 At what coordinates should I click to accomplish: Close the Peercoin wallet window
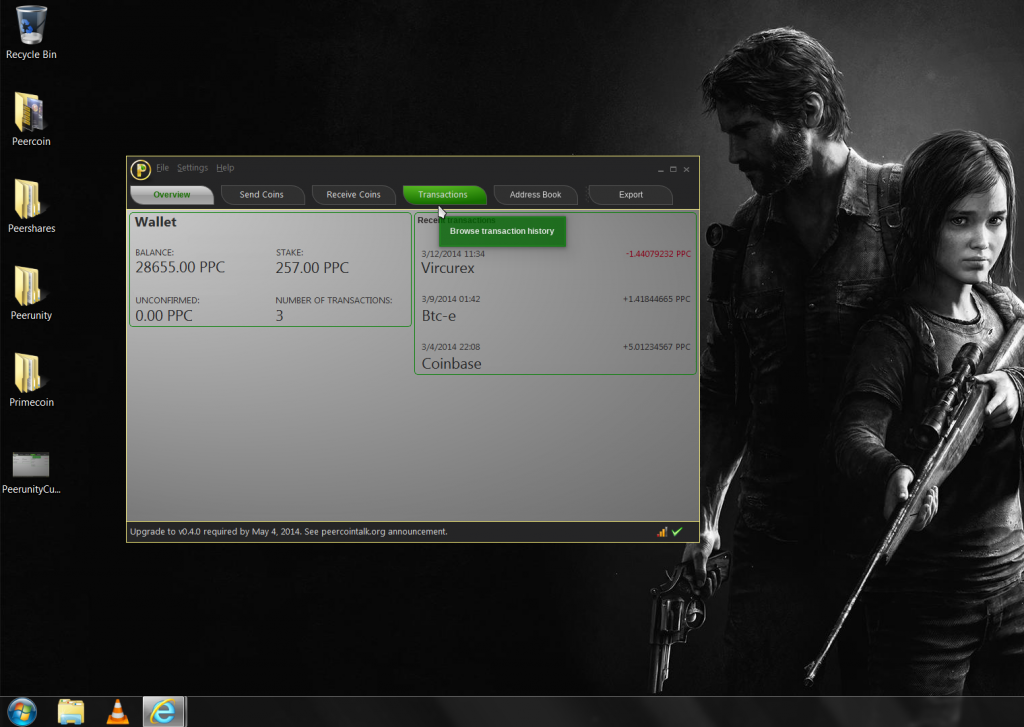pyautogui.click(x=686, y=170)
